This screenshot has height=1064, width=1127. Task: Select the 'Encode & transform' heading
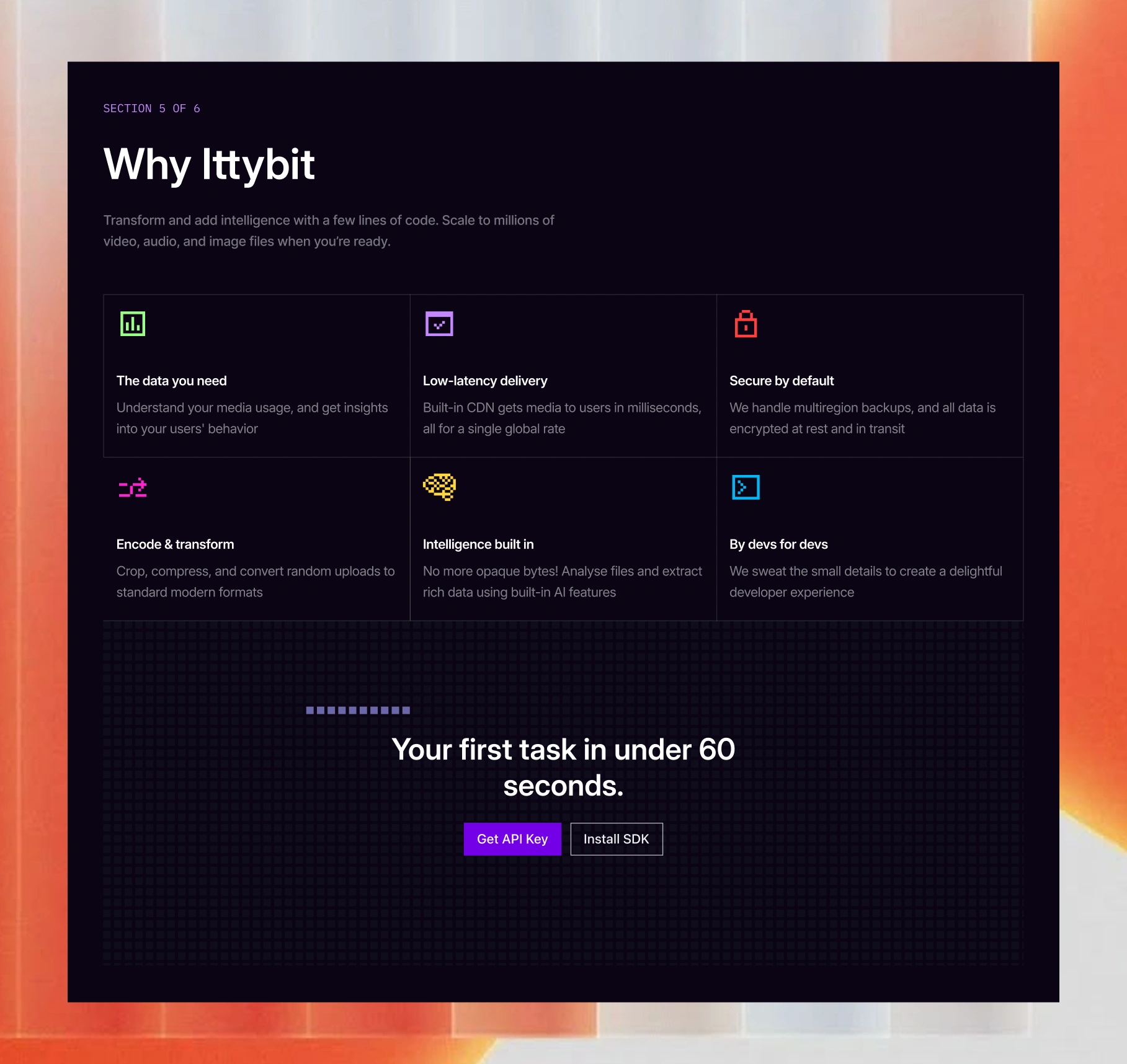tap(176, 544)
